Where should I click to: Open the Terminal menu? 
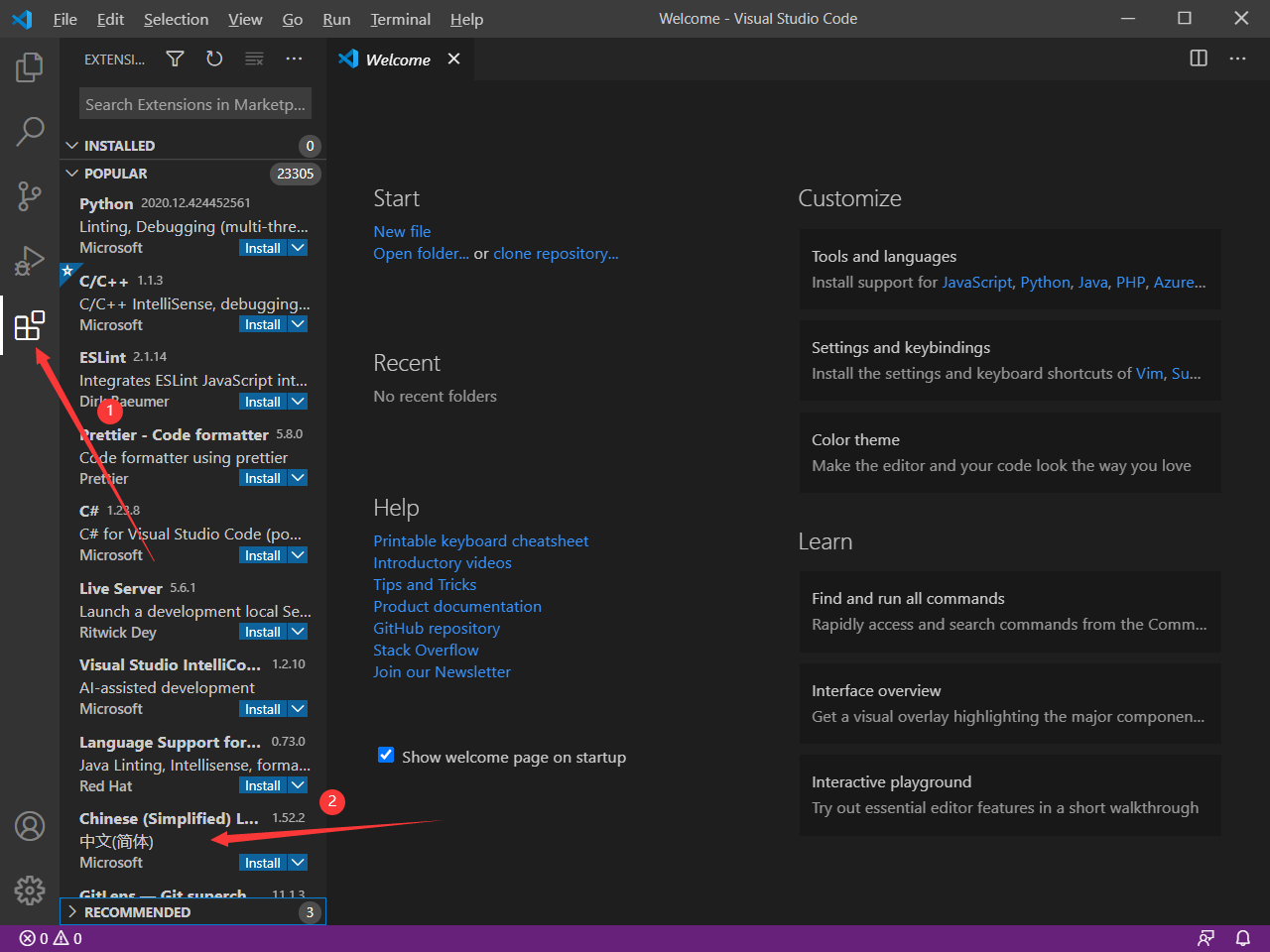tap(400, 19)
